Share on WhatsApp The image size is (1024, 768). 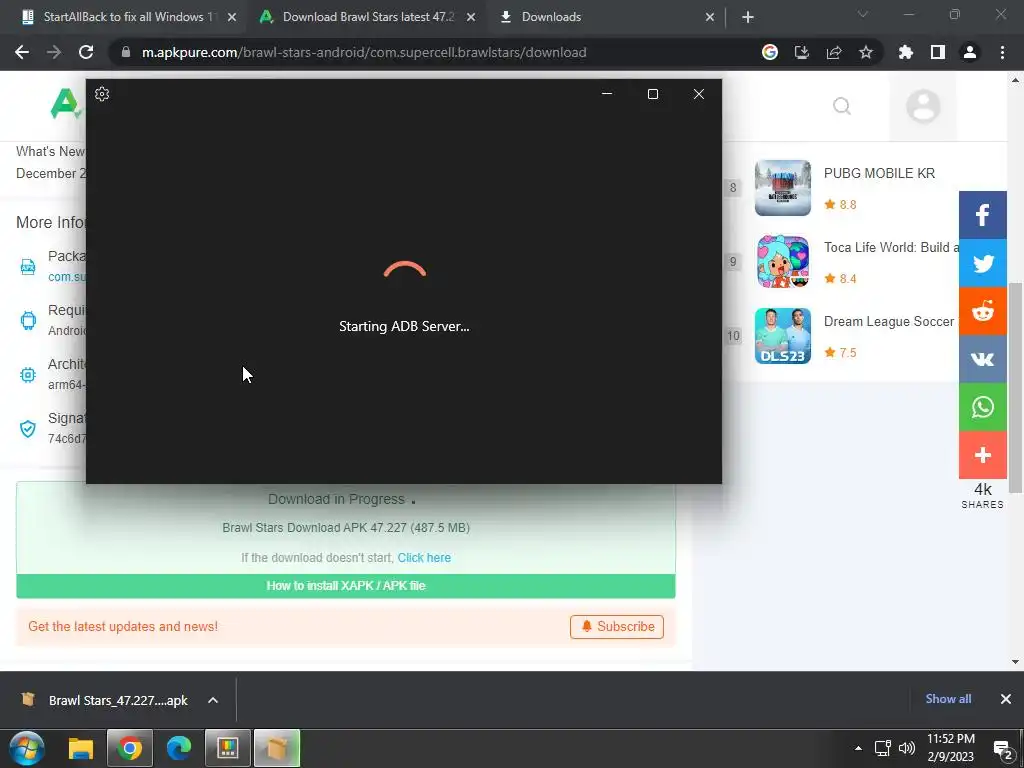983,407
